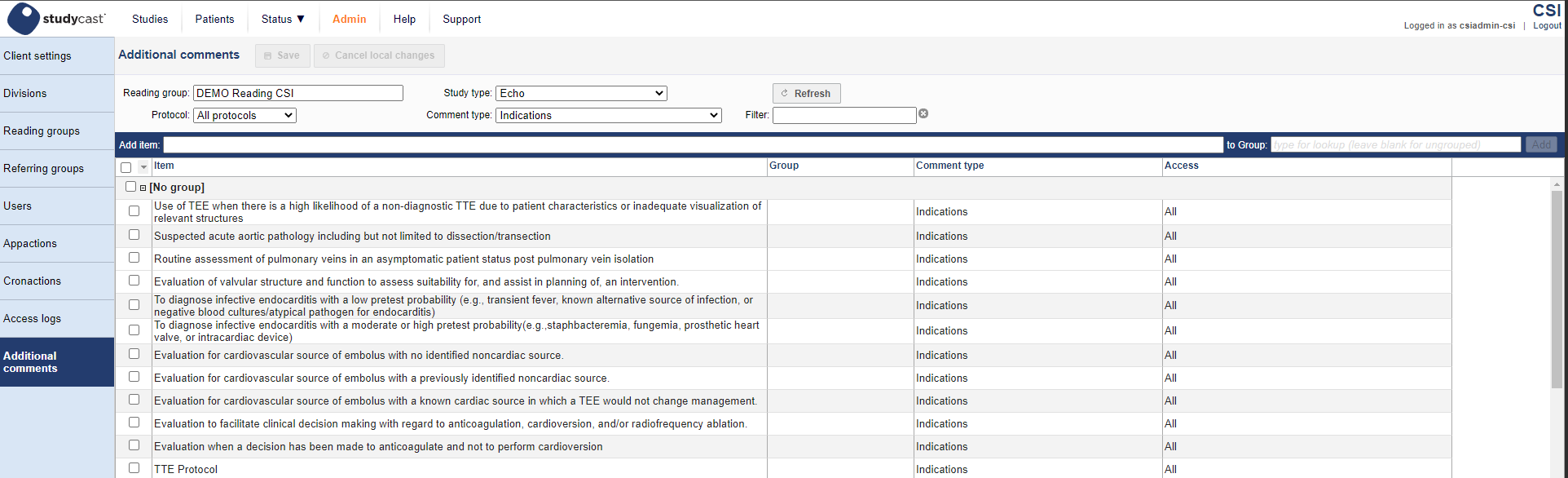Open Divisions in the sidebar

click(x=57, y=93)
